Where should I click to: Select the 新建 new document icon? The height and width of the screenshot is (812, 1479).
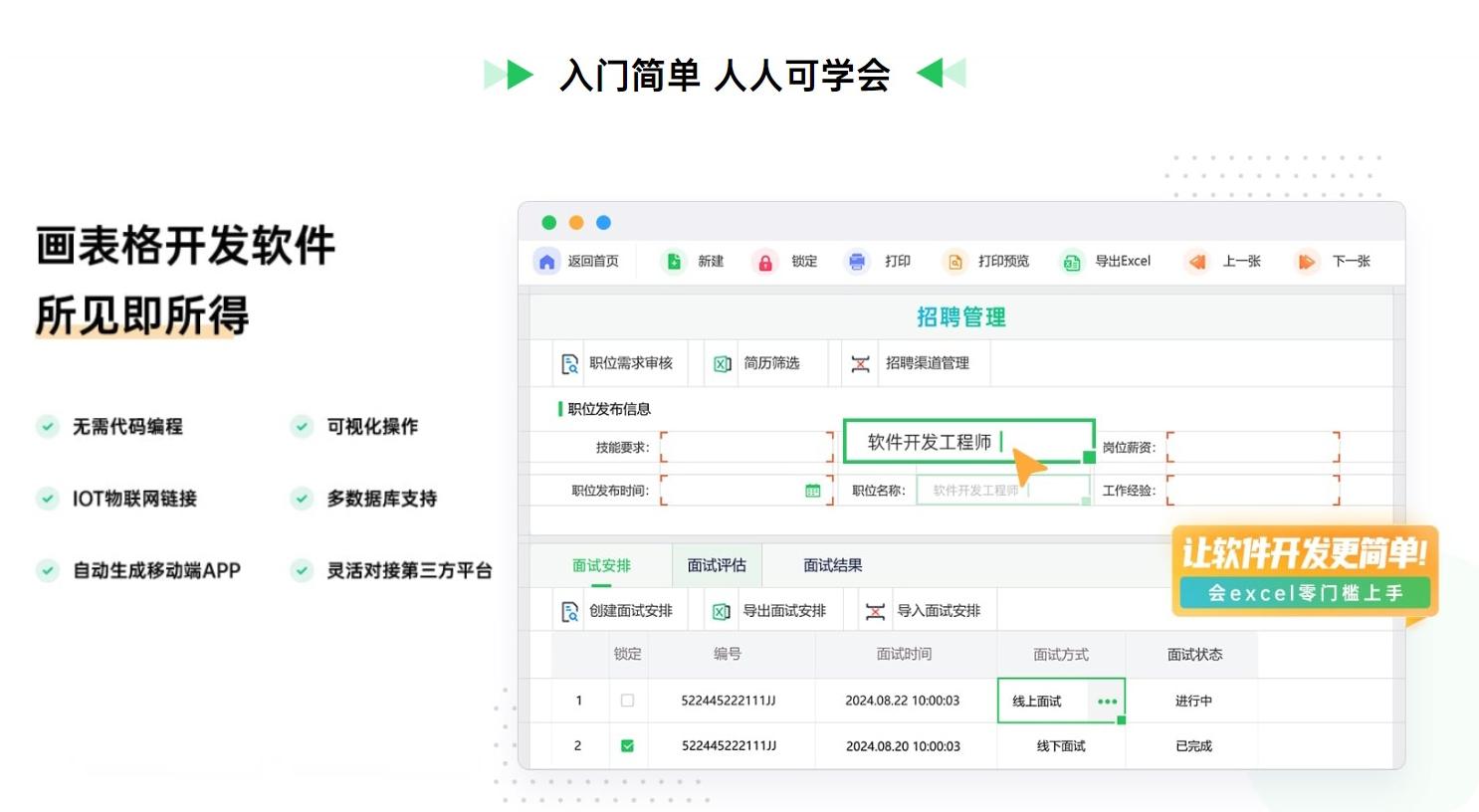point(672,261)
